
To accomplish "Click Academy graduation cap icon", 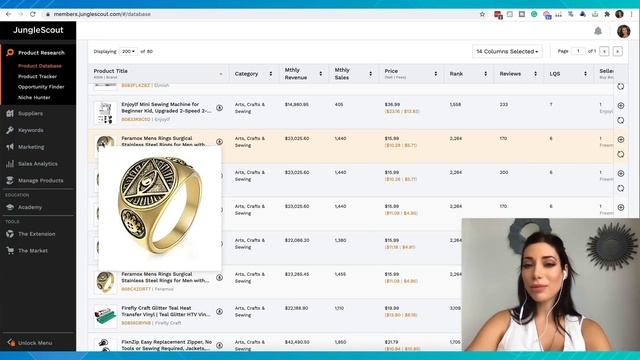I will (x=10, y=207).
